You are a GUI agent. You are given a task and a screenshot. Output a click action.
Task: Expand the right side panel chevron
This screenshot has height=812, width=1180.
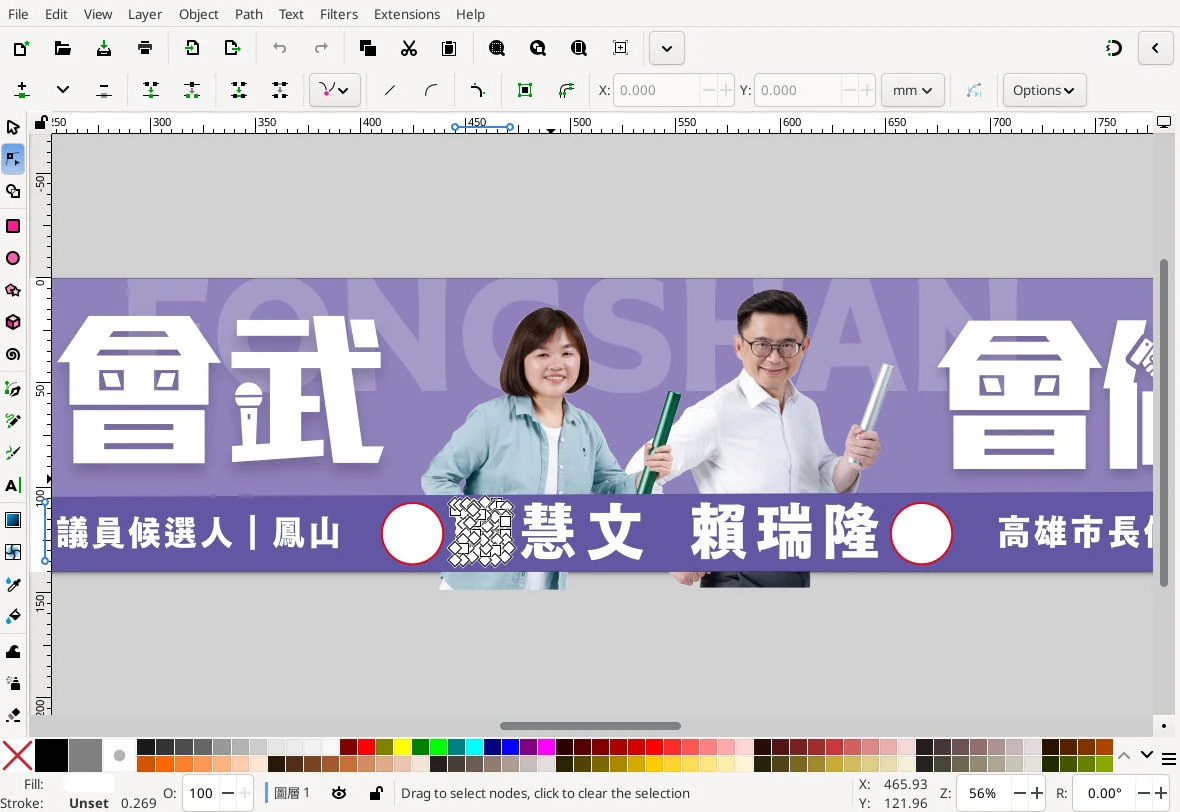(x=1155, y=48)
